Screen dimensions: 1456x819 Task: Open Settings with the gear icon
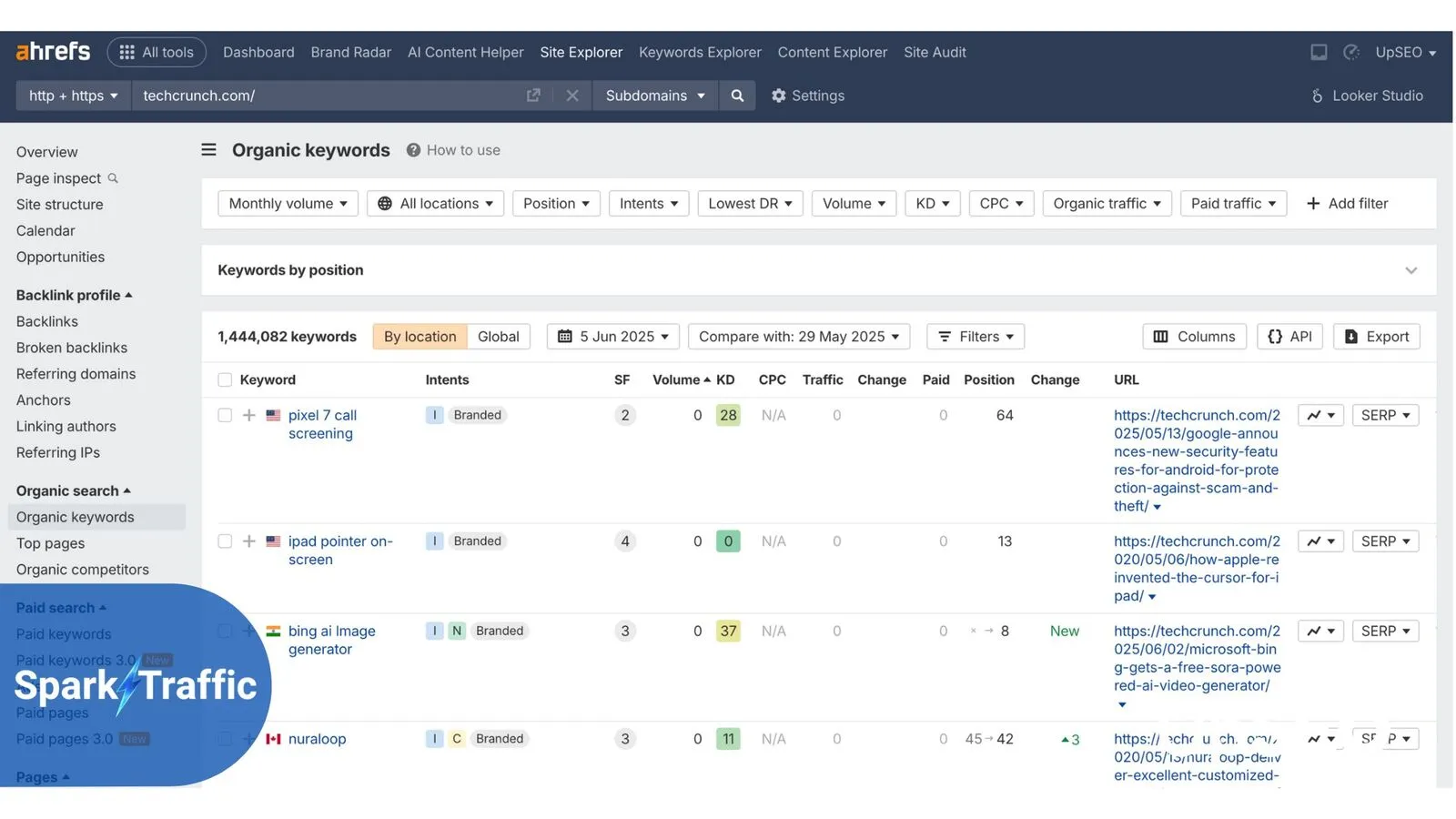[807, 96]
